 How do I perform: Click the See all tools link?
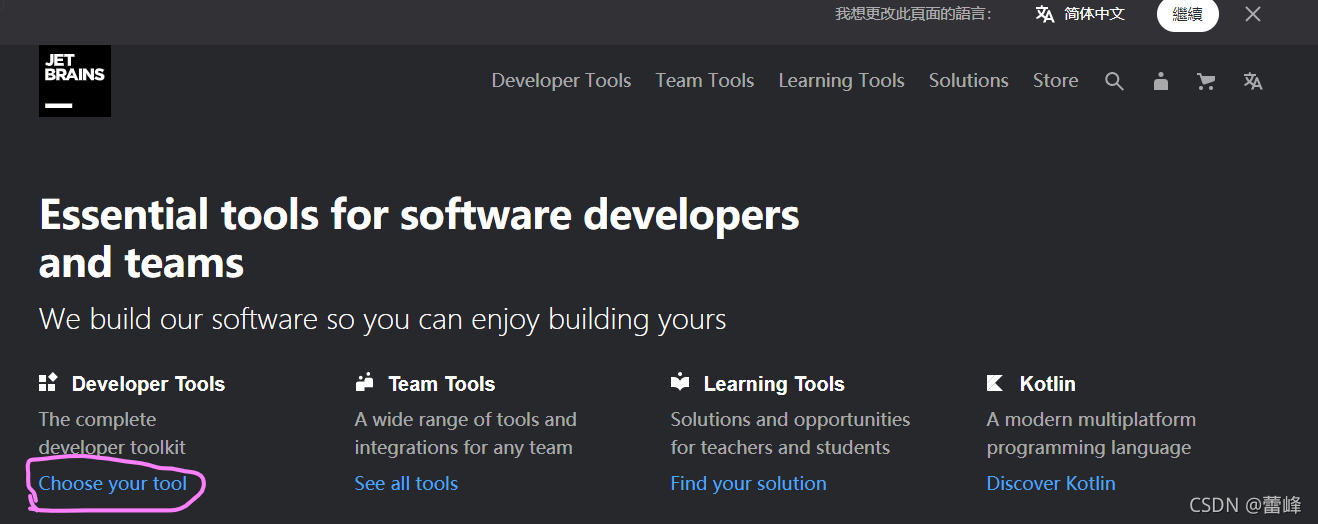(x=406, y=484)
